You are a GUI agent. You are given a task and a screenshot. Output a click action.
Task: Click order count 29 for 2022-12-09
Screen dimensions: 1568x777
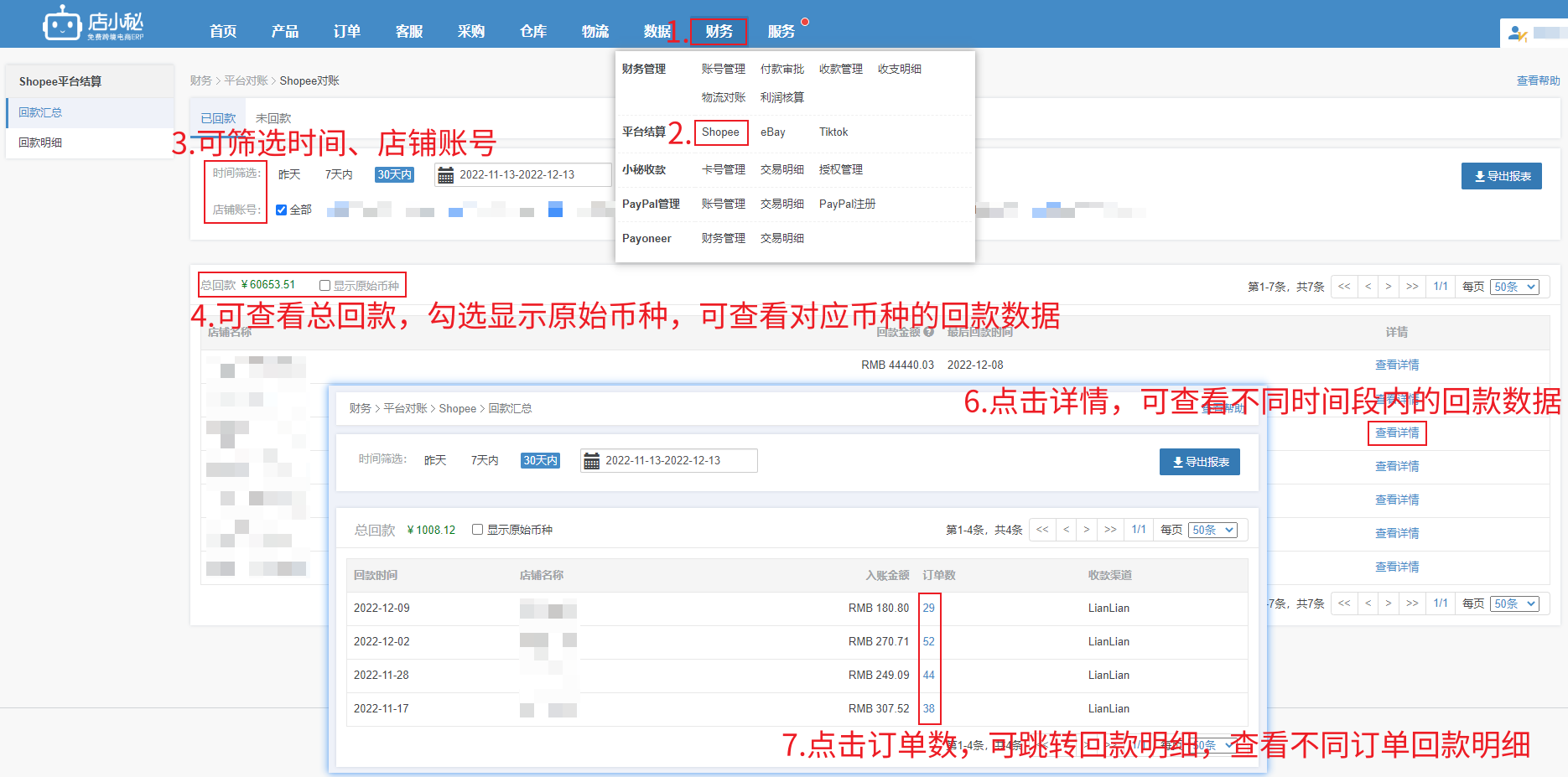929,608
